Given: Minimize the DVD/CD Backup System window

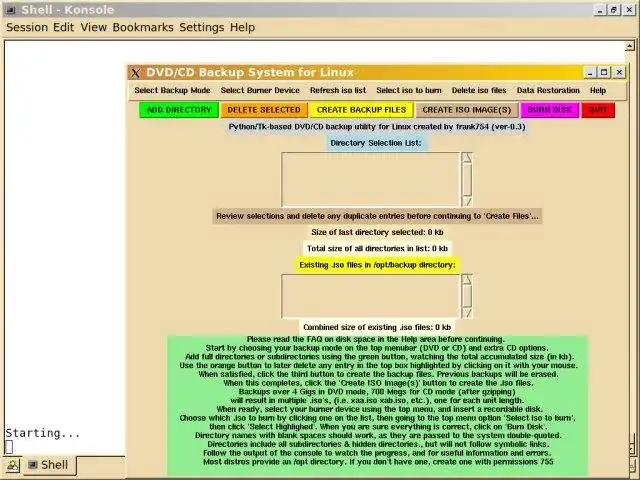Looking at the screenshot, I should tap(590, 73).
